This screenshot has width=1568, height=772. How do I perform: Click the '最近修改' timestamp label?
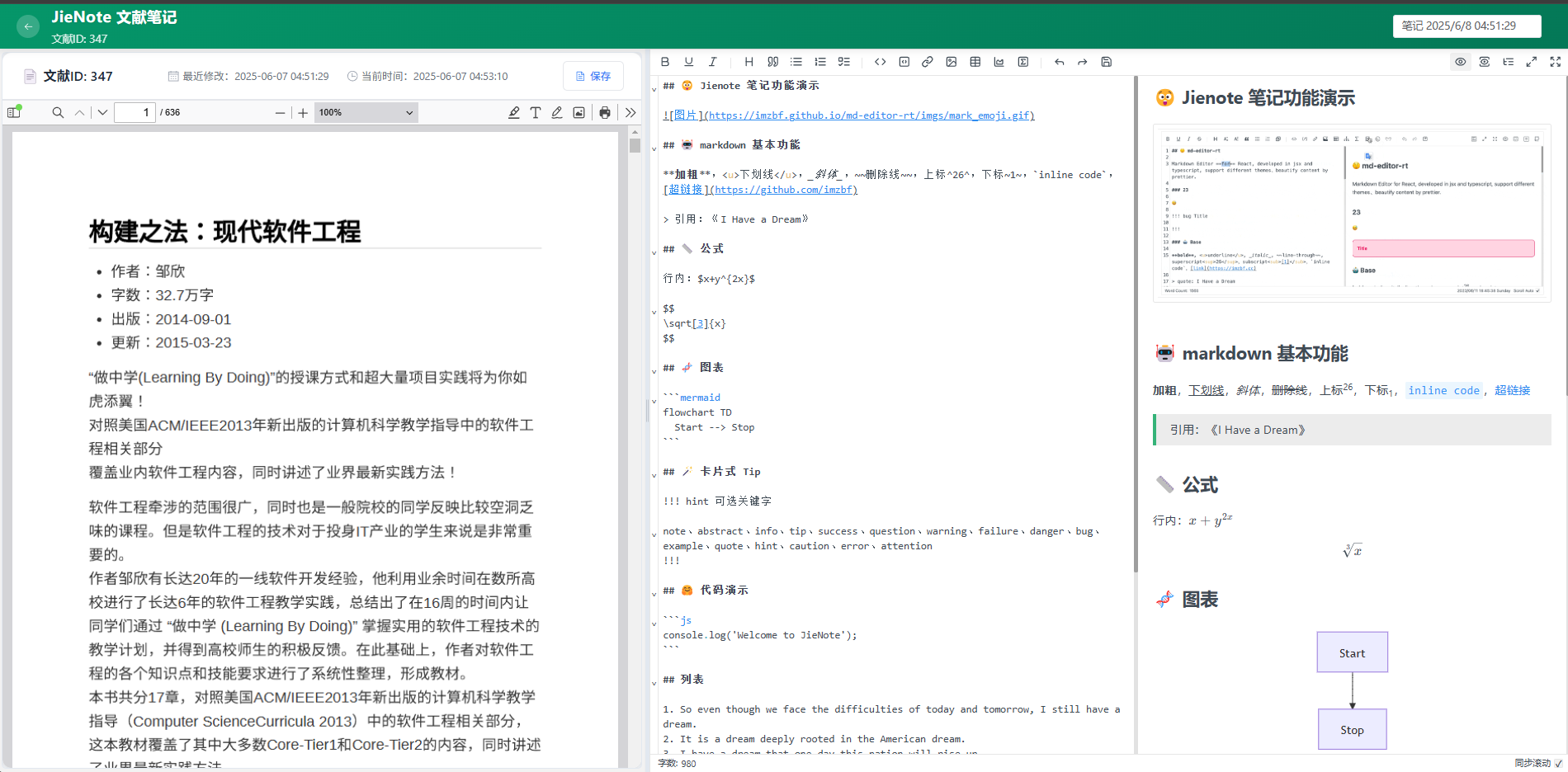[x=248, y=77]
